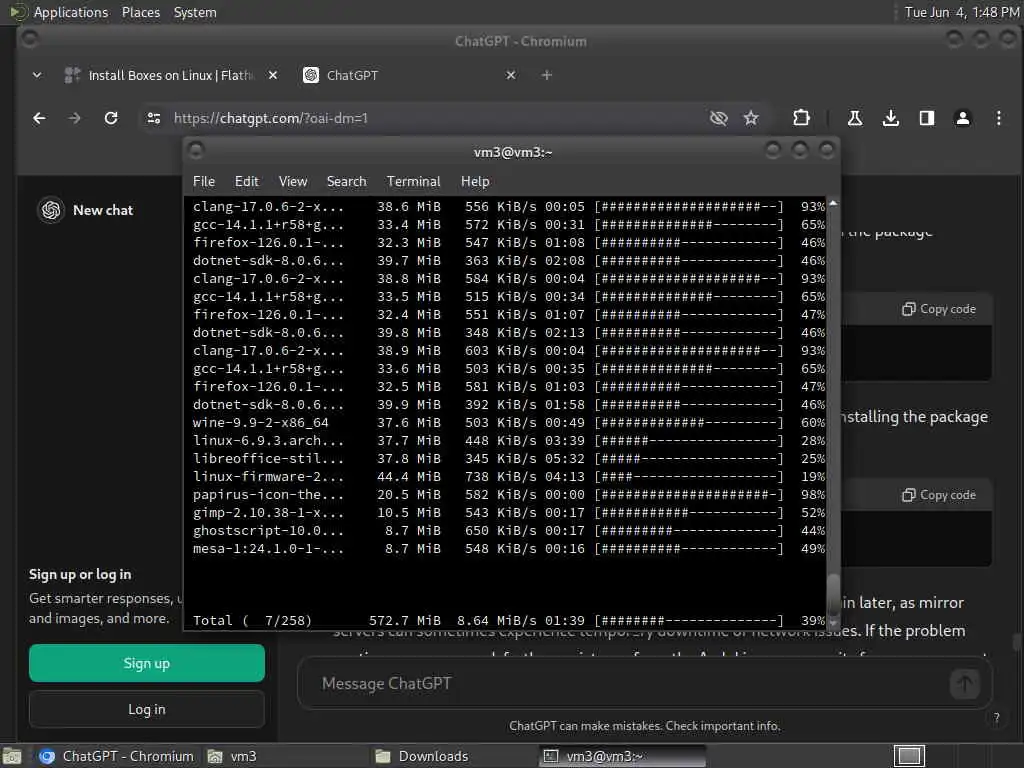
Task: Open the System menu
Action: [195, 12]
